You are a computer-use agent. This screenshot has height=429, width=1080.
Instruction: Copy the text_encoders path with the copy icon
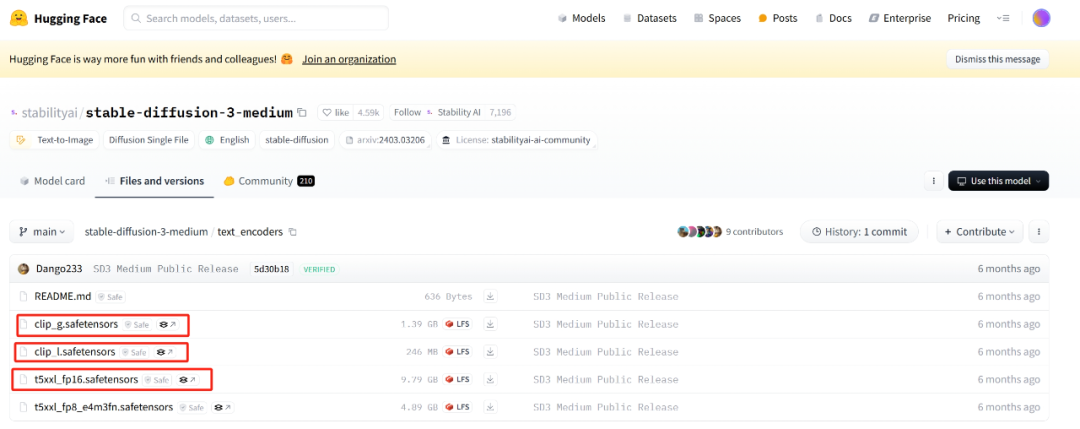pyautogui.click(x=293, y=232)
